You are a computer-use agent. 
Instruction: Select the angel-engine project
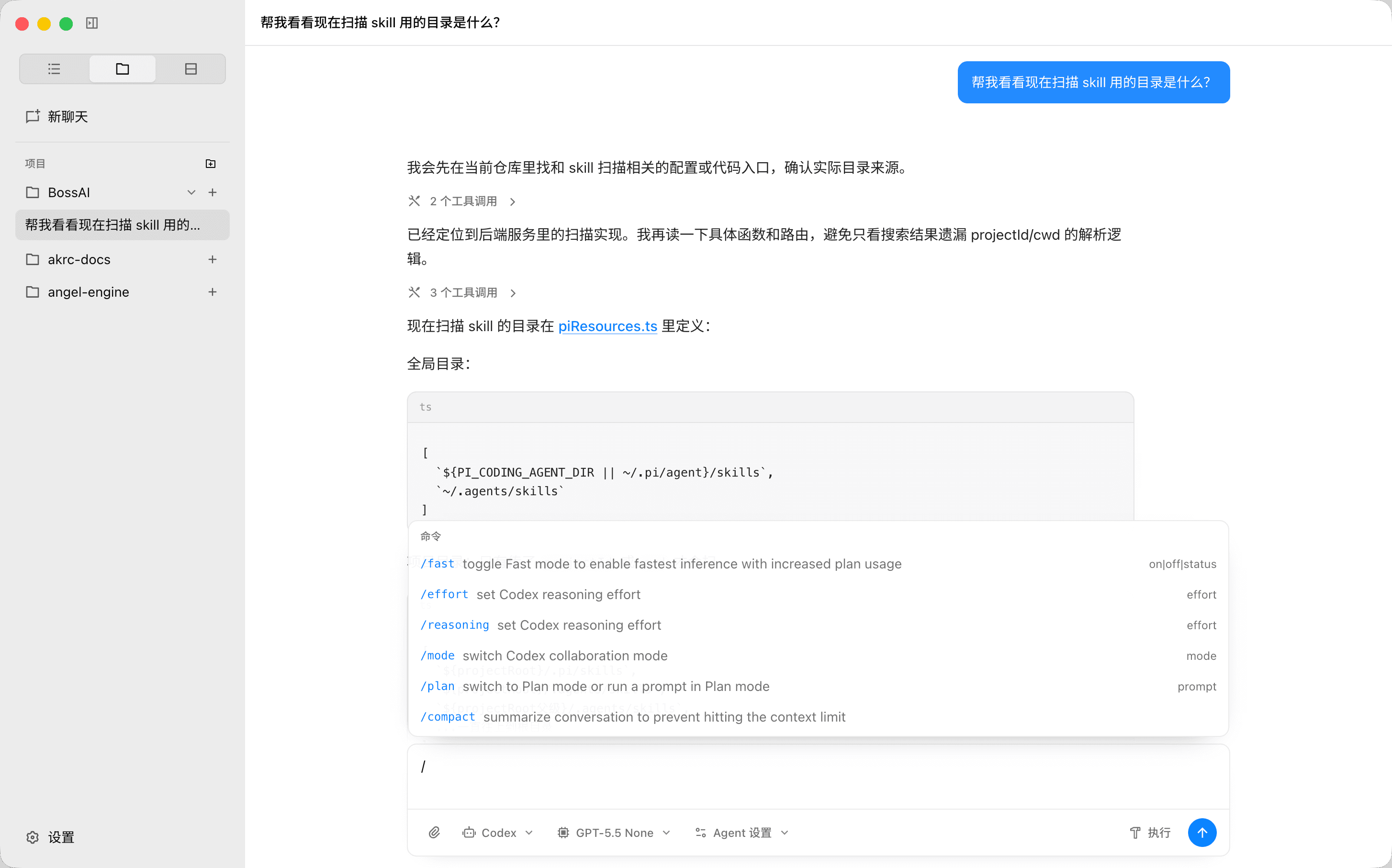(88, 292)
